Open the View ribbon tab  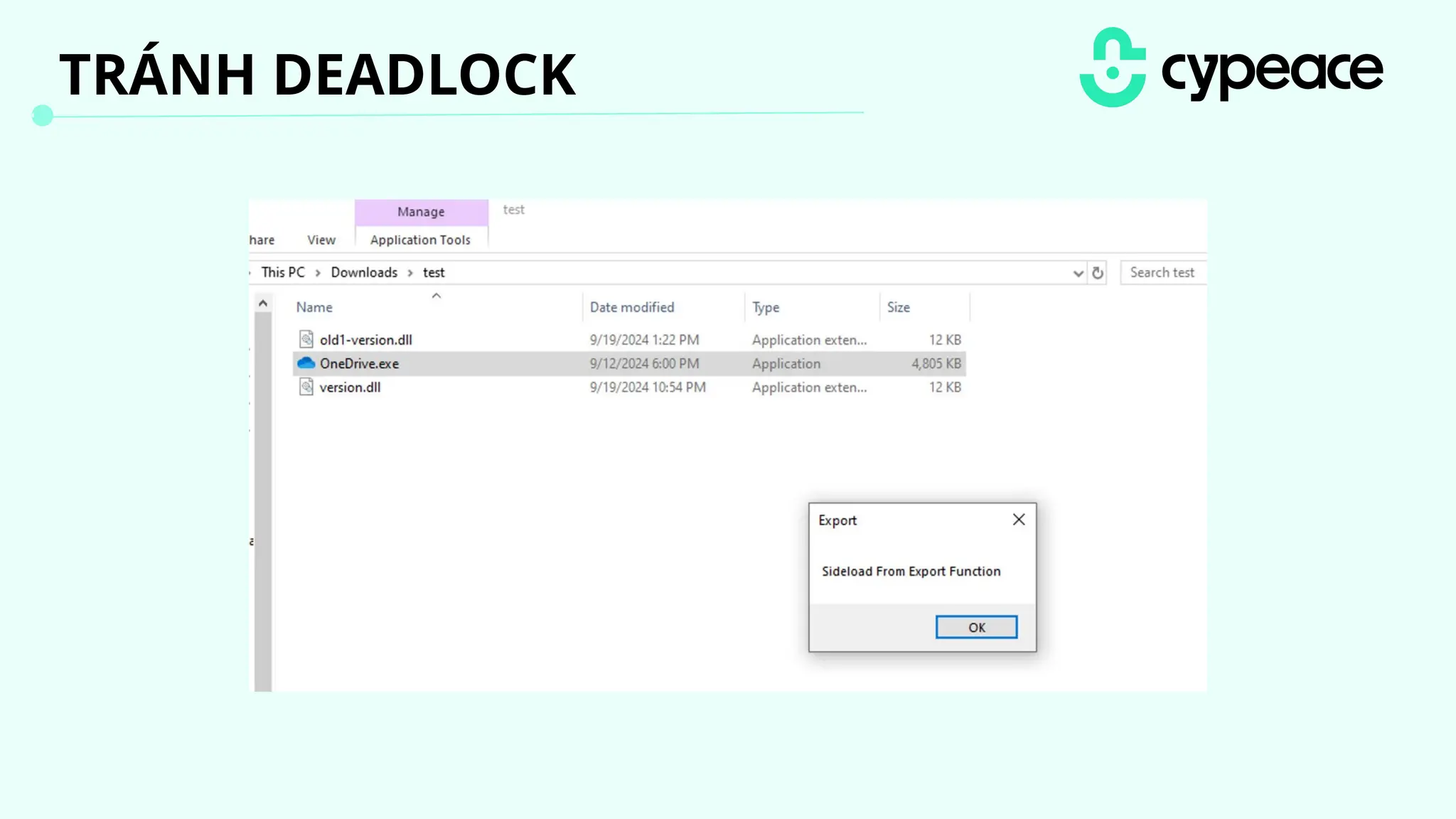(x=321, y=240)
